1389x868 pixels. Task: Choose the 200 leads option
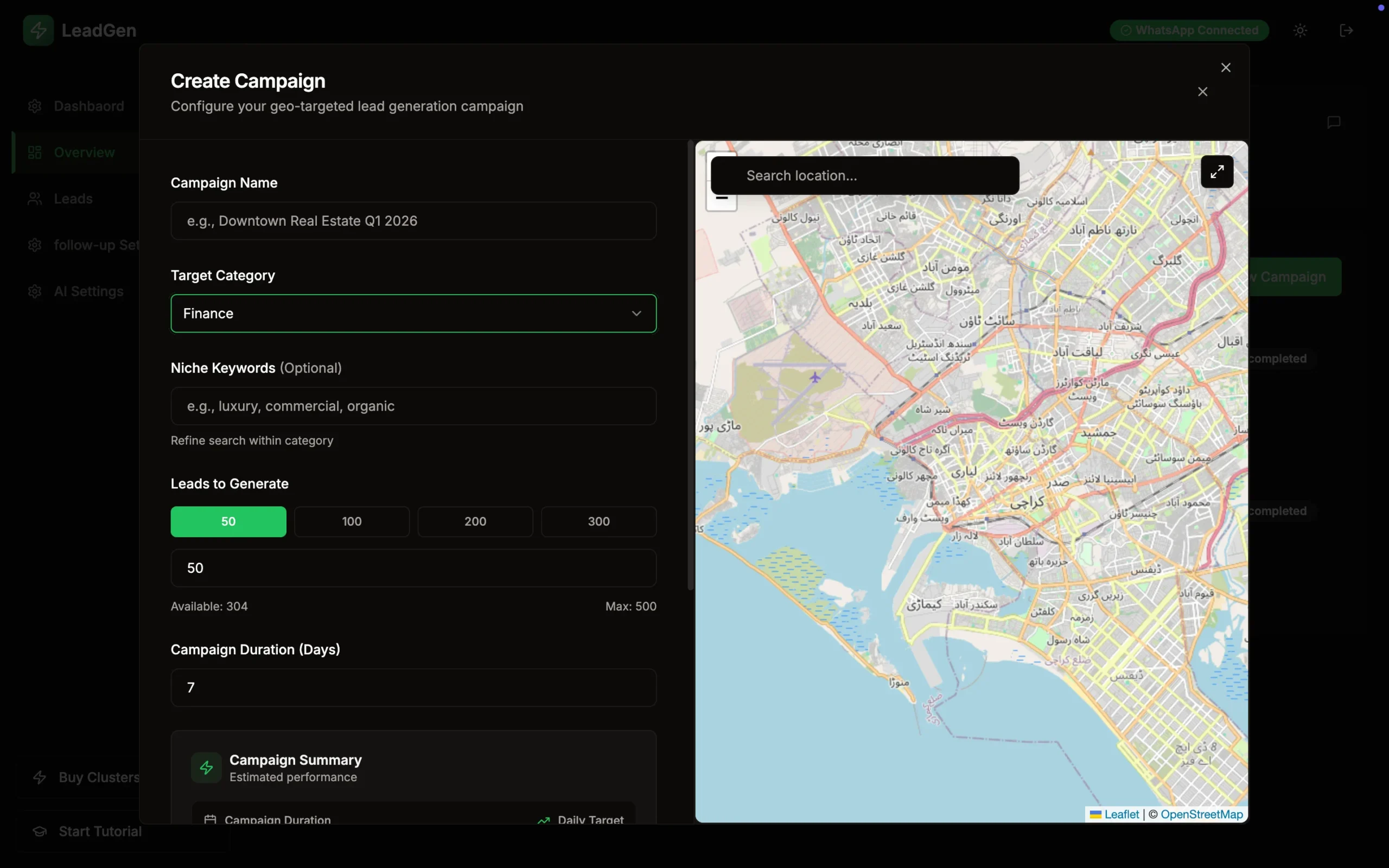[x=475, y=521]
